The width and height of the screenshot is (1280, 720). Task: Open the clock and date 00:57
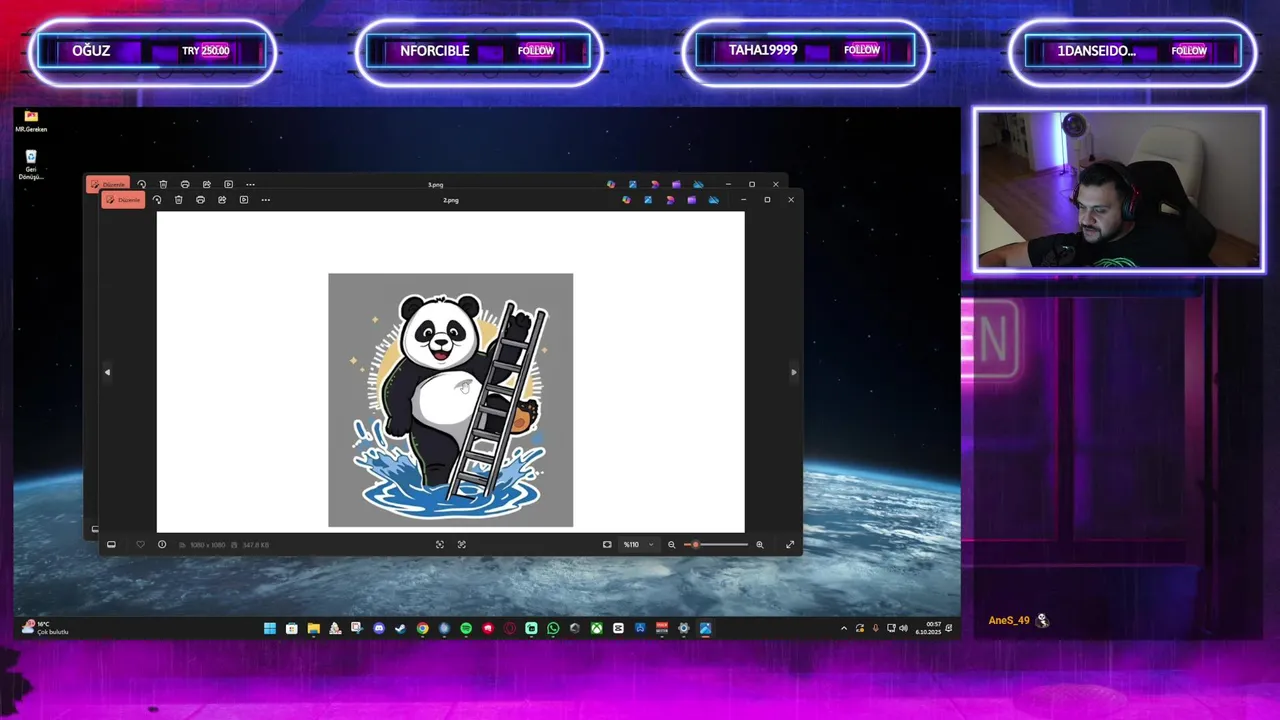tap(929, 629)
